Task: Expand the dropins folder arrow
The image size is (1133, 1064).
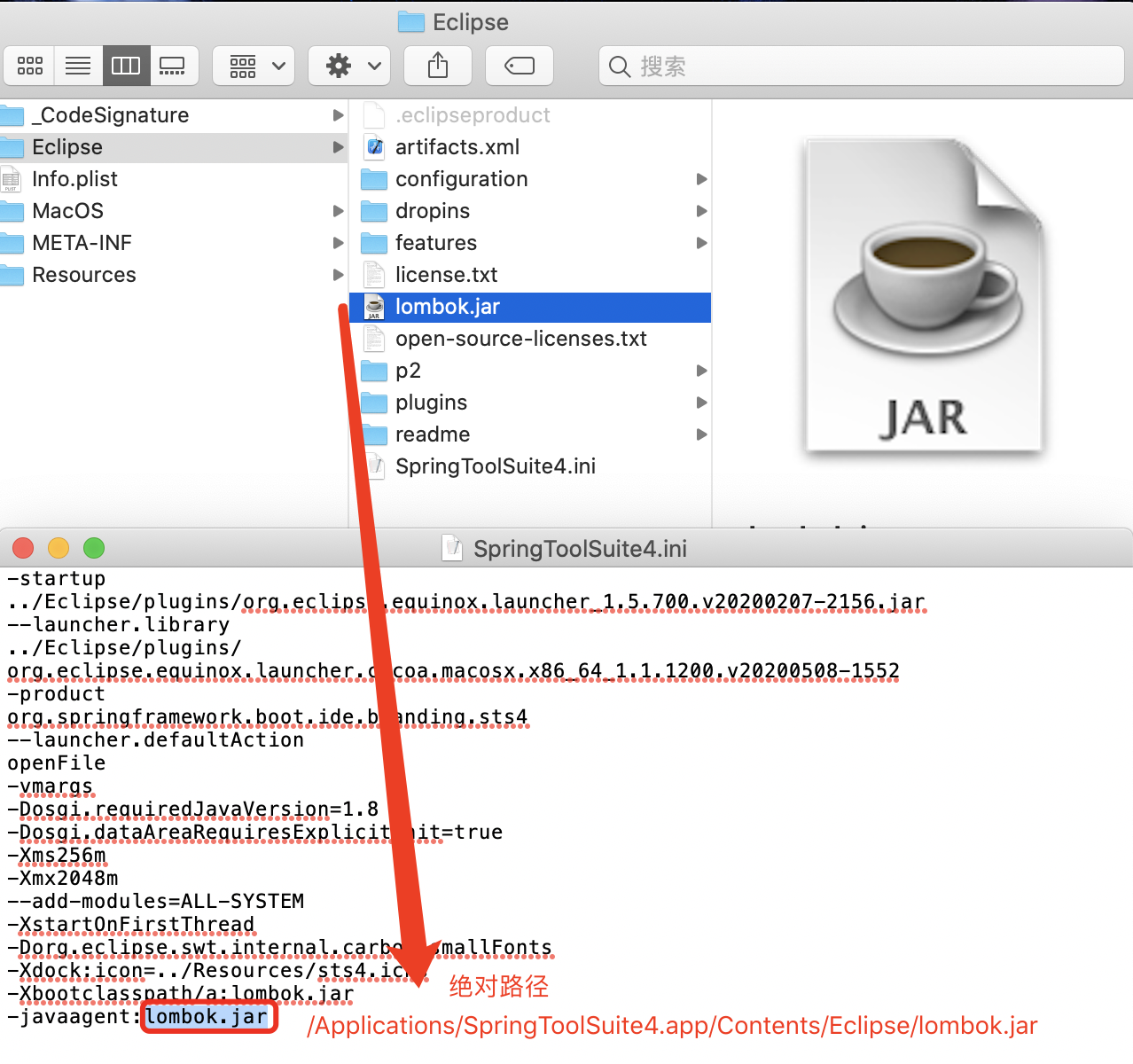Action: (701, 211)
